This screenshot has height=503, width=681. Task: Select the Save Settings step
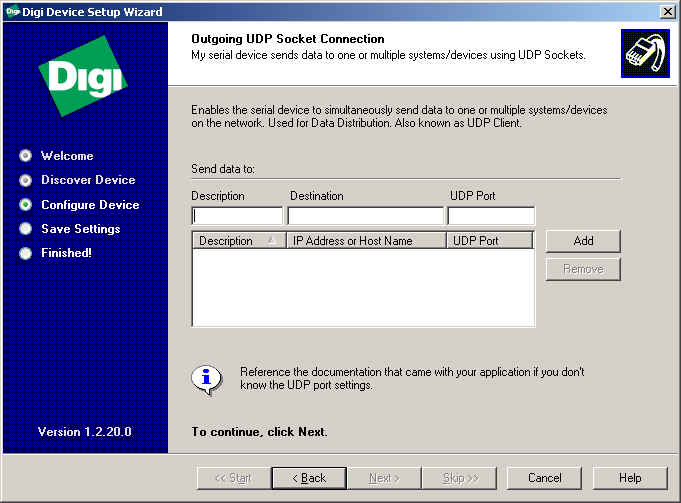26,229
